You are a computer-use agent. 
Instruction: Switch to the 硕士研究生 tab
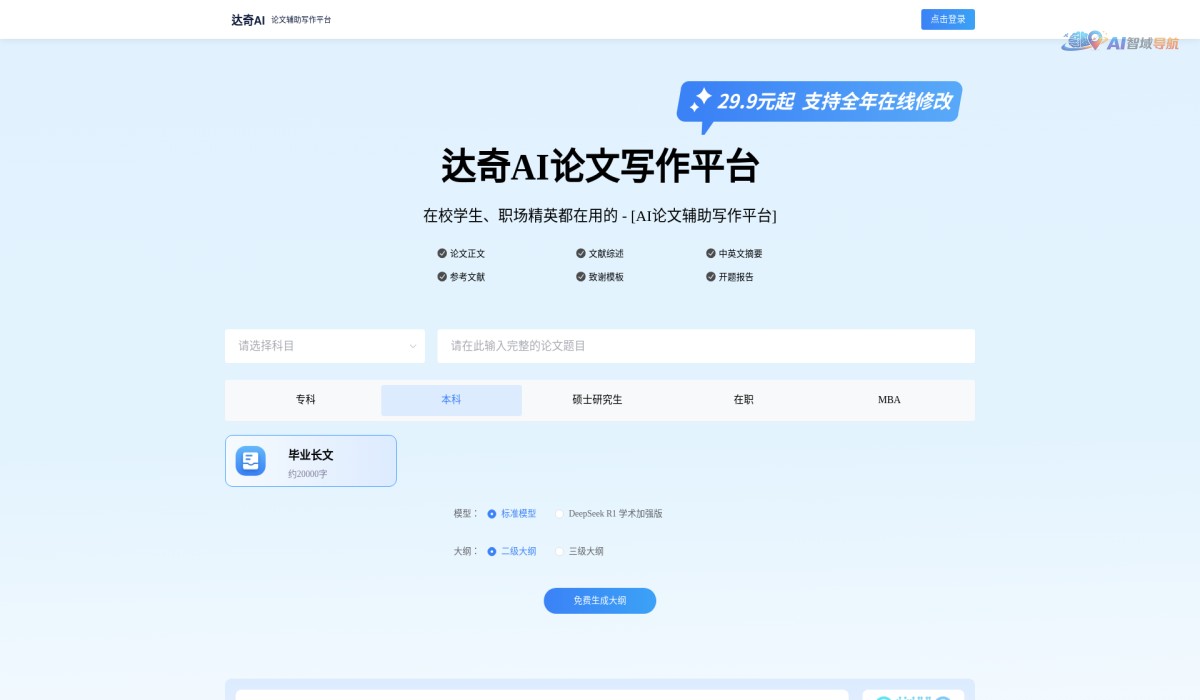(x=598, y=399)
